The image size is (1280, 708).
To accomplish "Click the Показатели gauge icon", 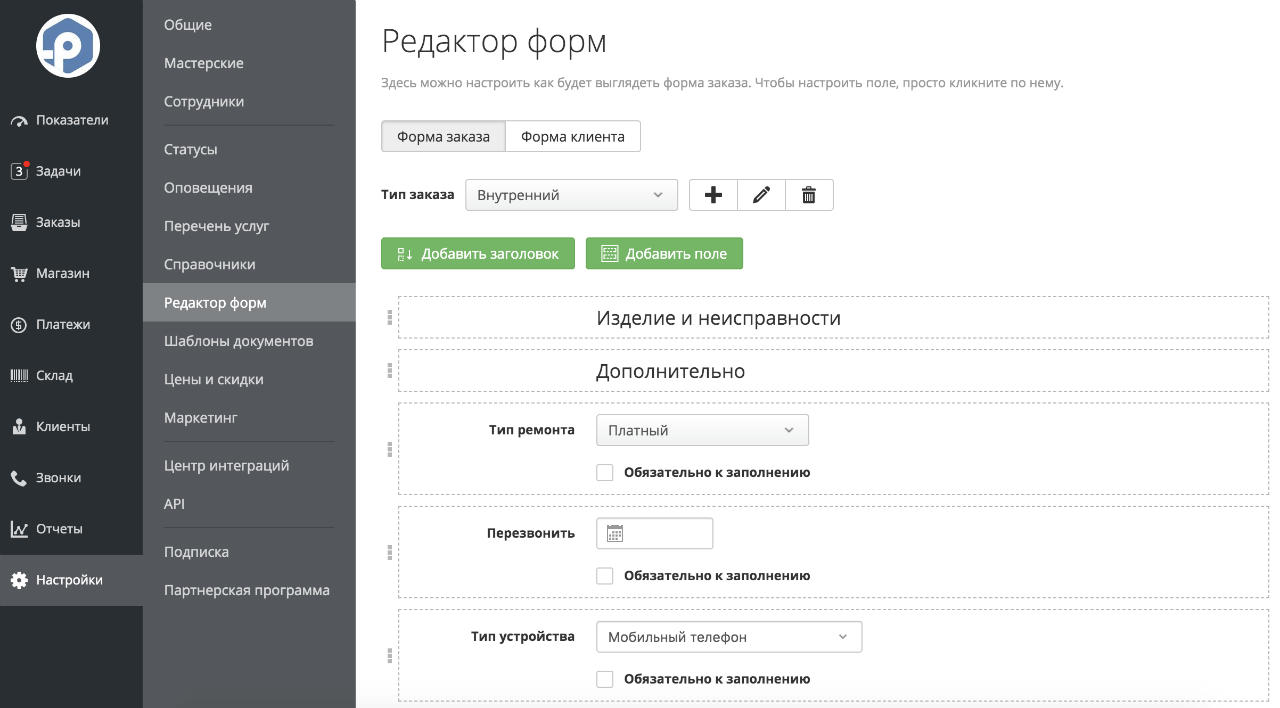I will pos(19,121).
